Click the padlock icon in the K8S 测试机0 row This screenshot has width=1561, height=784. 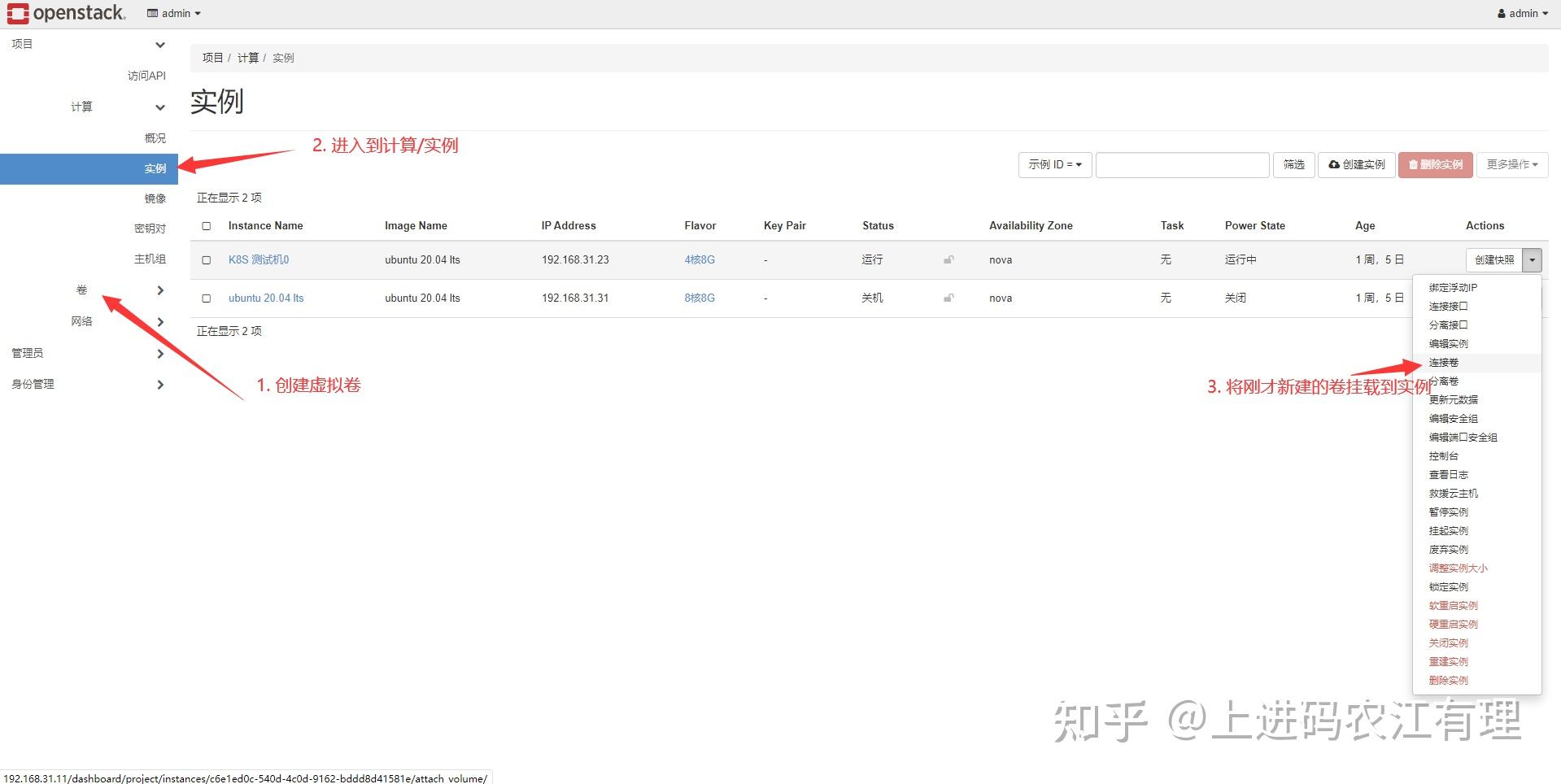[x=948, y=259]
